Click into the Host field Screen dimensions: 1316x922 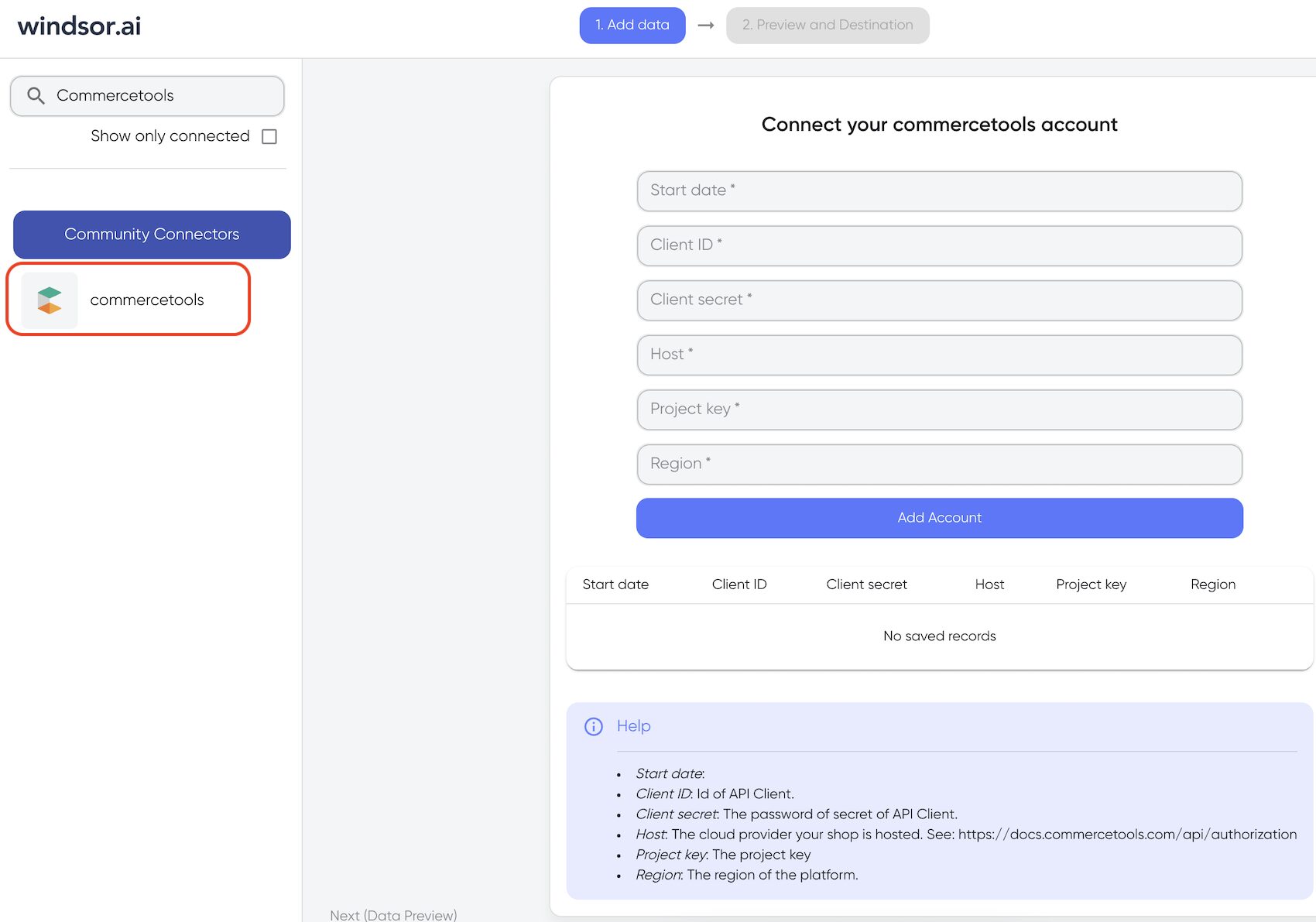tap(940, 355)
